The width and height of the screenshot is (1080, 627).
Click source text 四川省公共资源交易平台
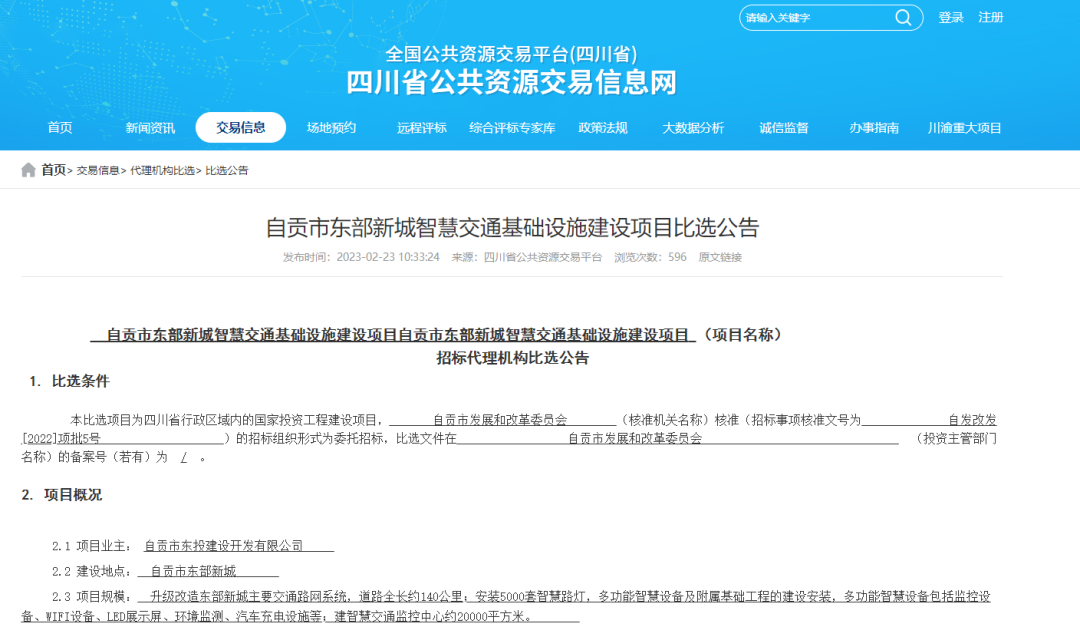pos(543,257)
